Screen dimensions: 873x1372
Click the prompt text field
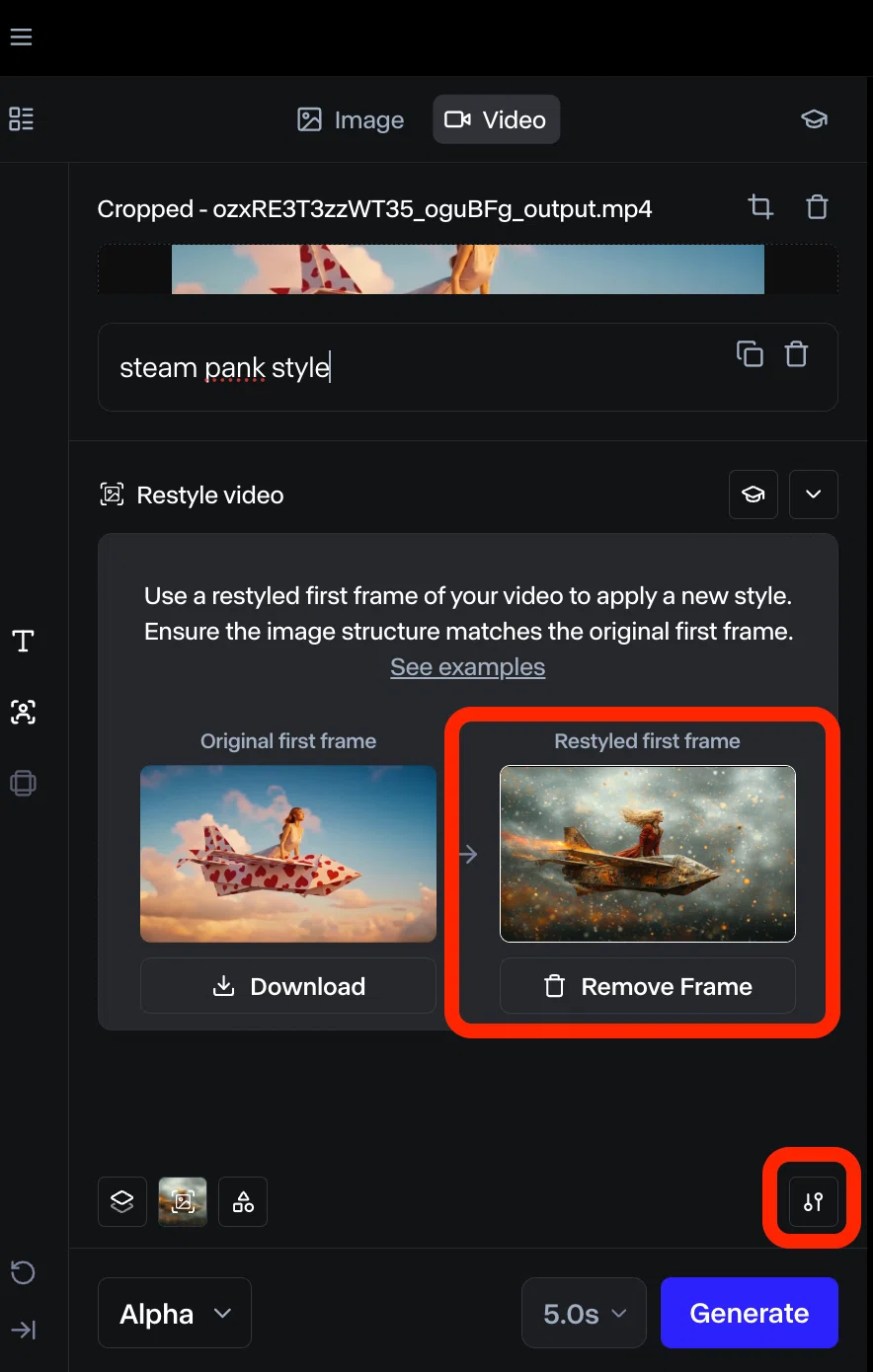[x=468, y=367]
